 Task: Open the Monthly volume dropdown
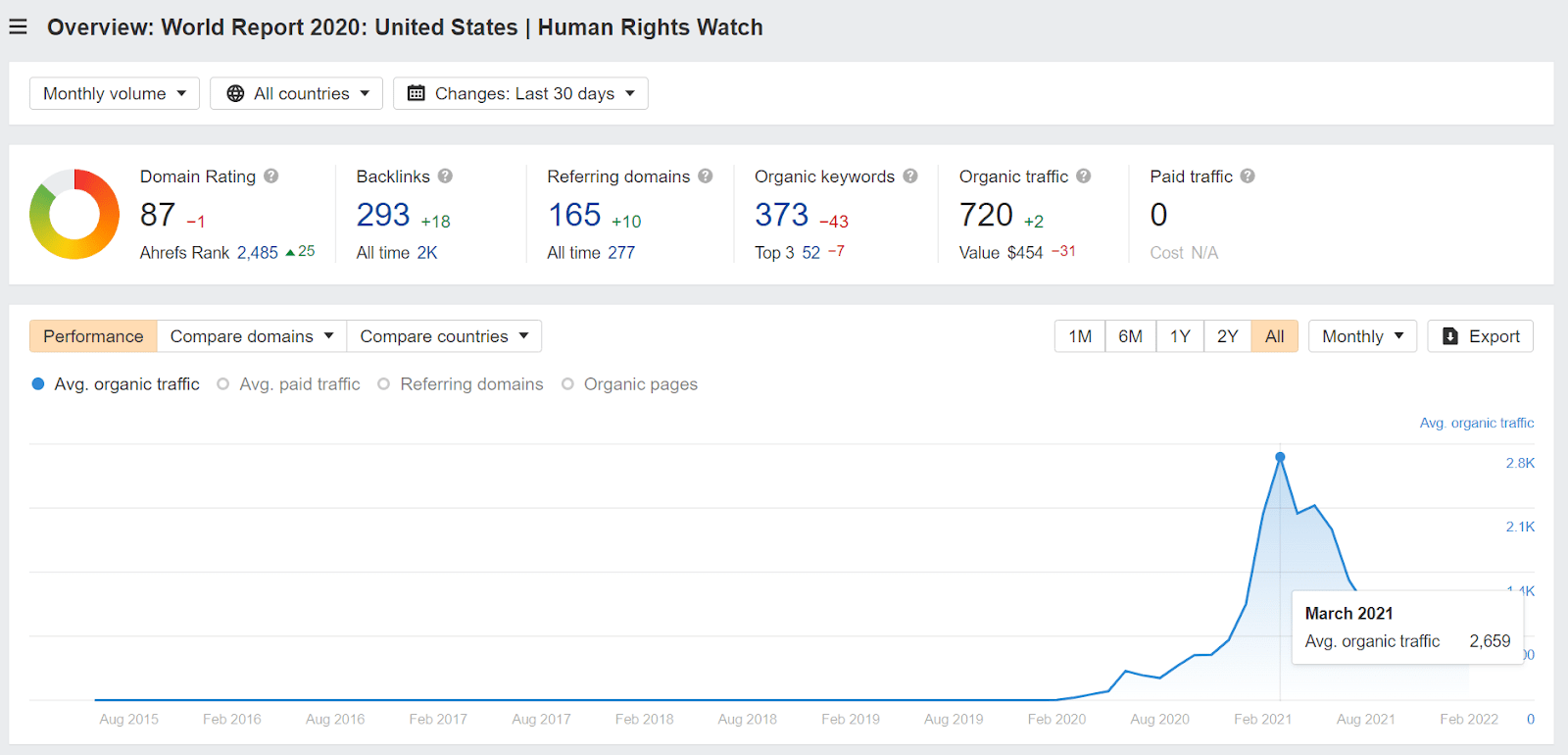[114, 93]
